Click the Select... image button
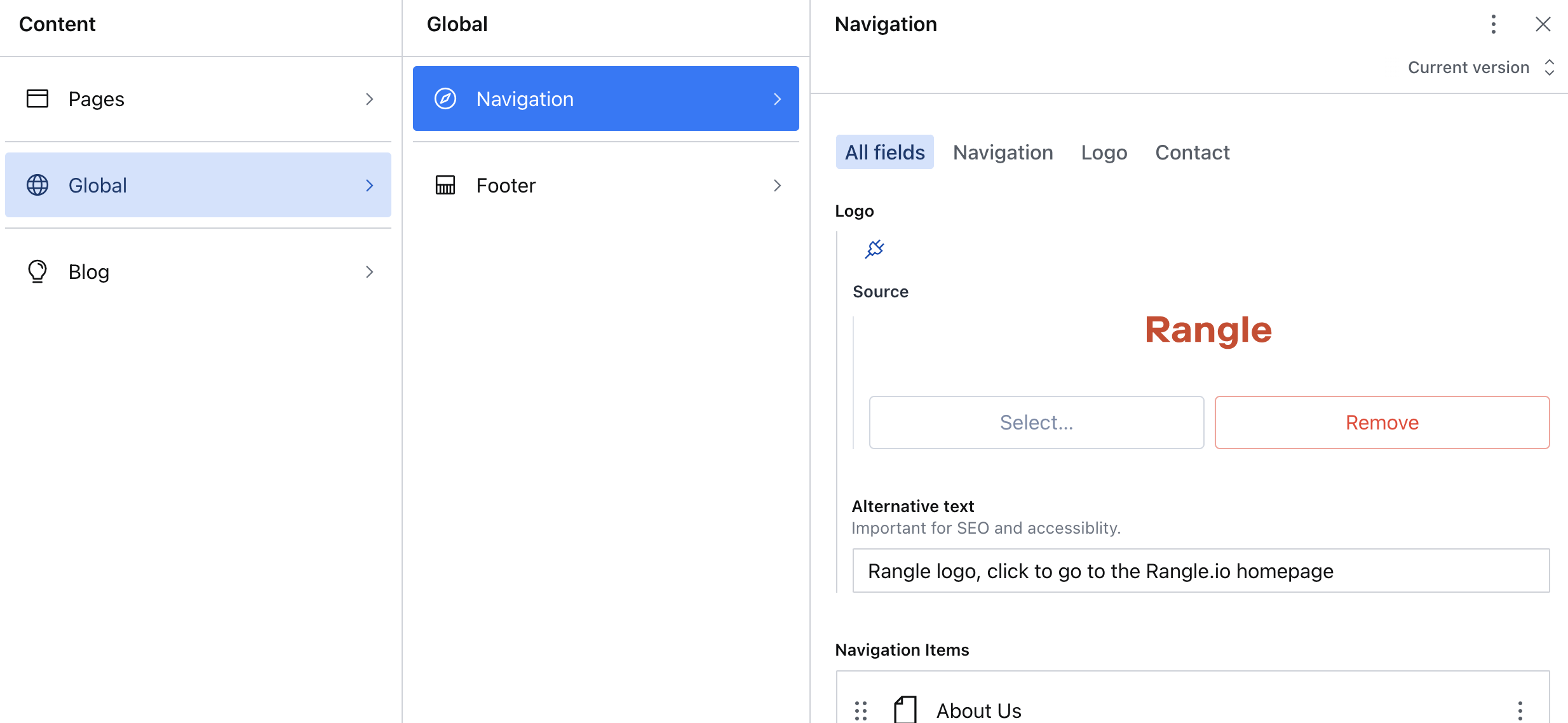The width and height of the screenshot is (1568, 723). coord(1036,422)
